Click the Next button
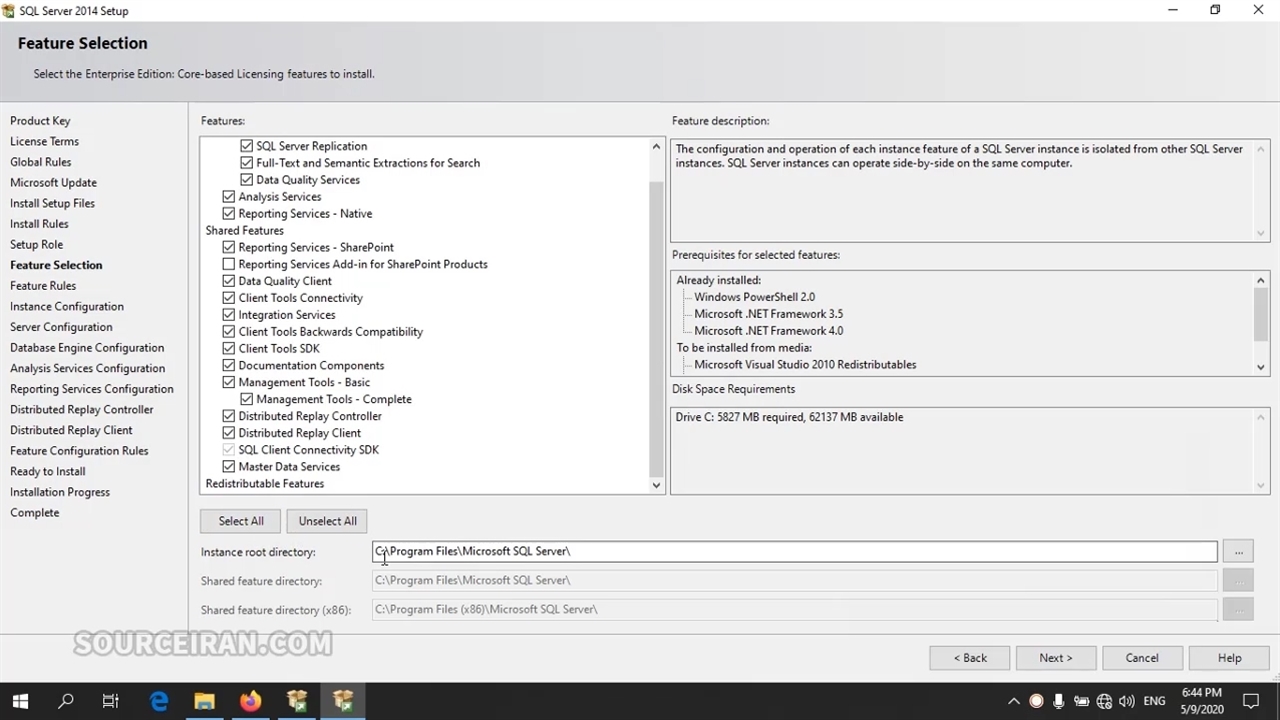The image size is (1280, 720). click(x=1055, y=658)
